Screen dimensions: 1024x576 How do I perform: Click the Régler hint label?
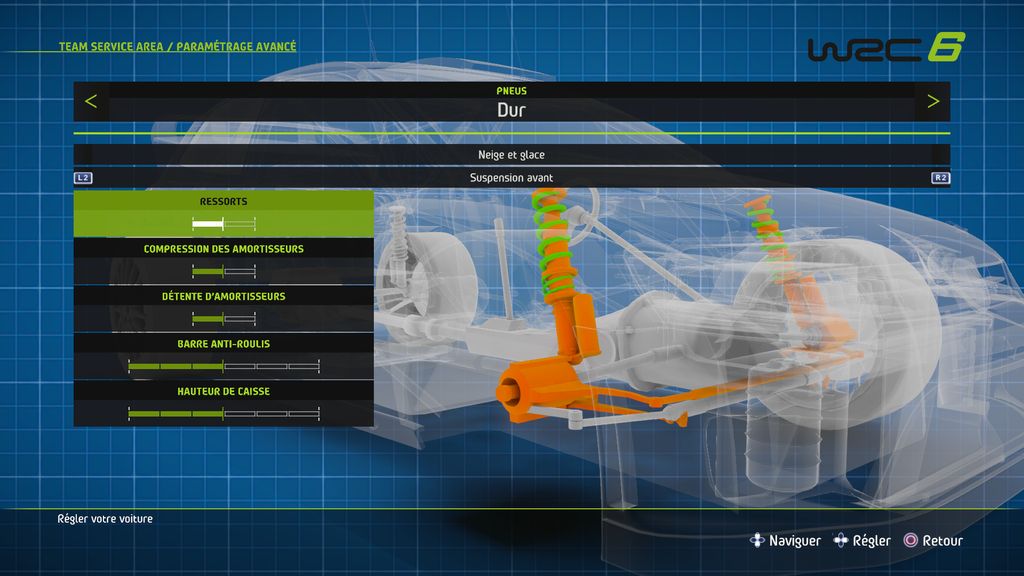coord(871,541)
